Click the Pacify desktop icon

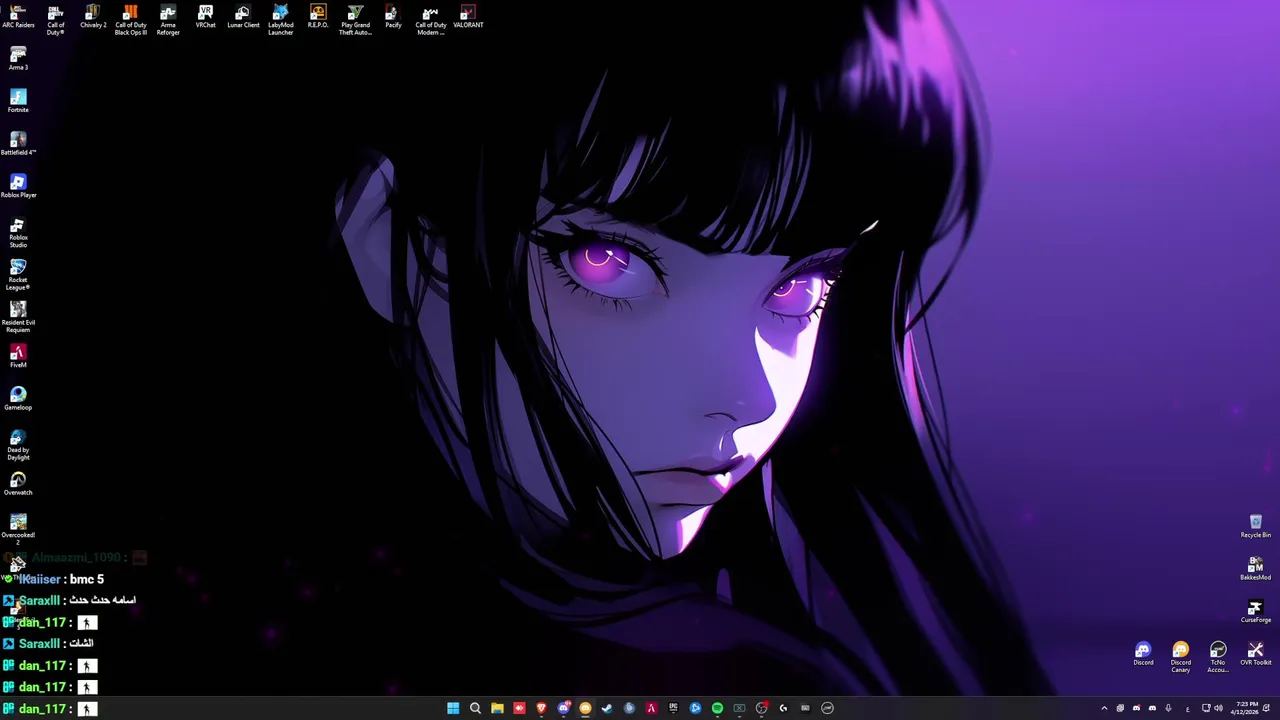click(393, 17)
